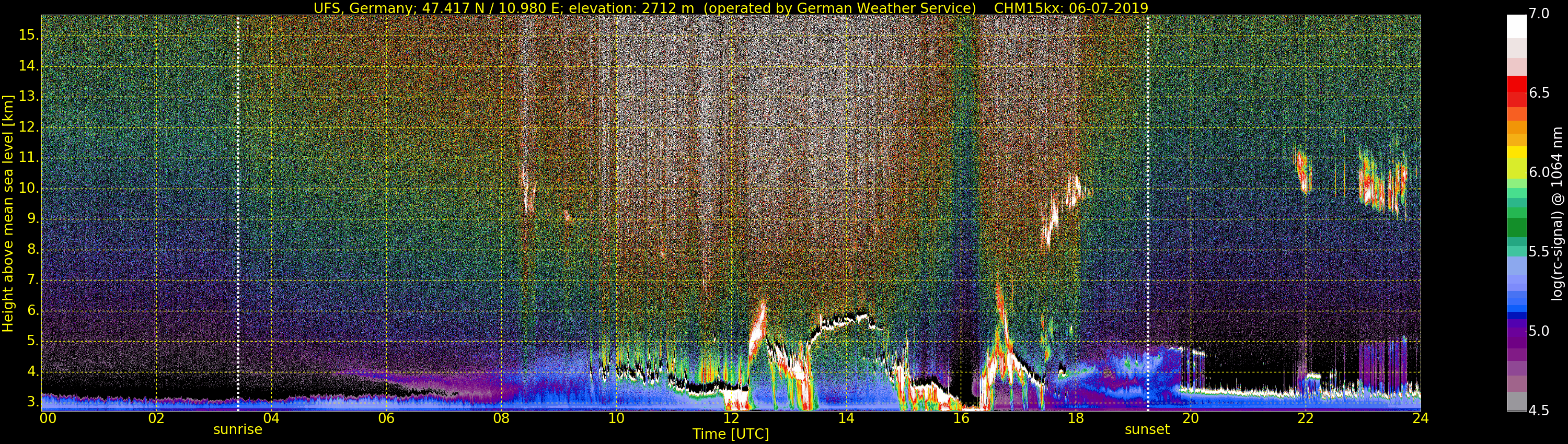Click the '8.' height tick label
The height and width of the screenshot is (444, 1568).
[33, 249]
